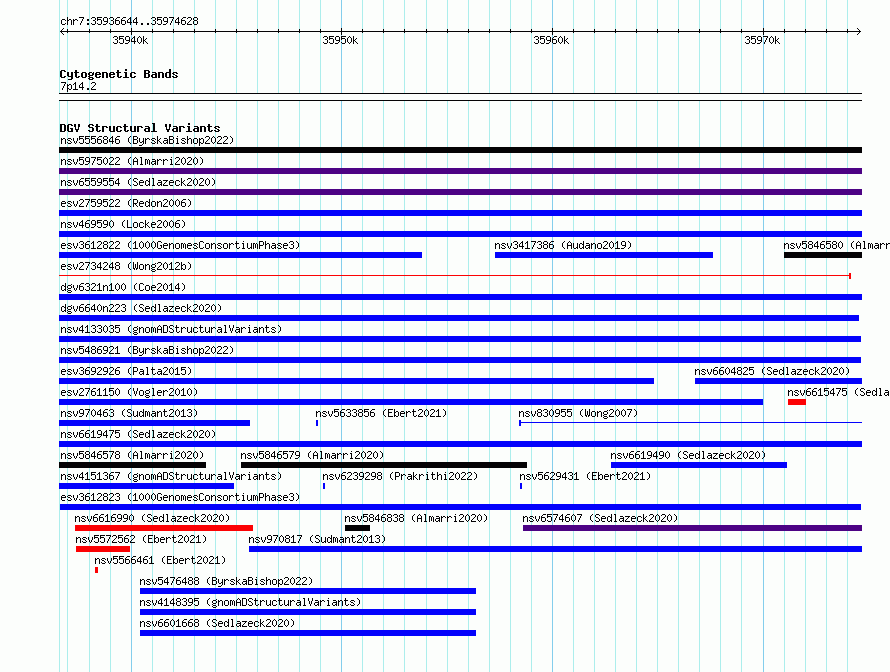Click nsv3417386 (Audano2019) label
Image resolution: width=890 pixels, height=672 pixels.
pos(563,245)
